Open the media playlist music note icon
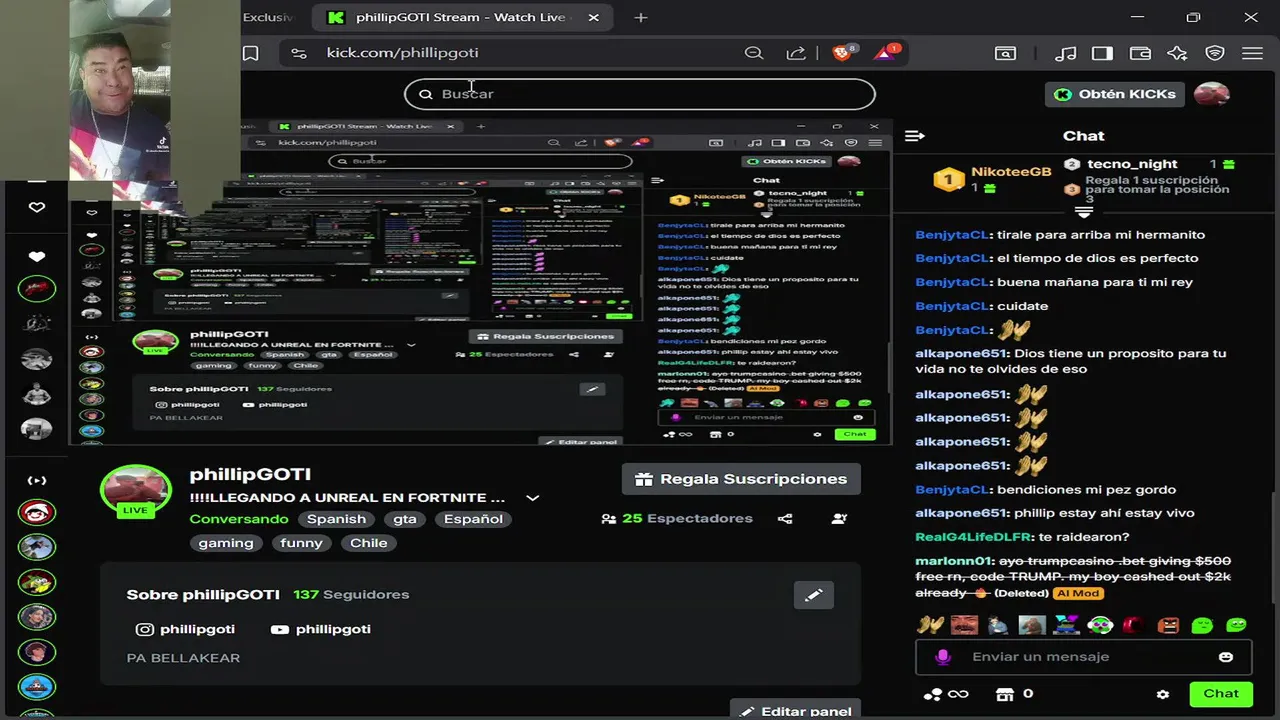 (x=1067, y=53)
